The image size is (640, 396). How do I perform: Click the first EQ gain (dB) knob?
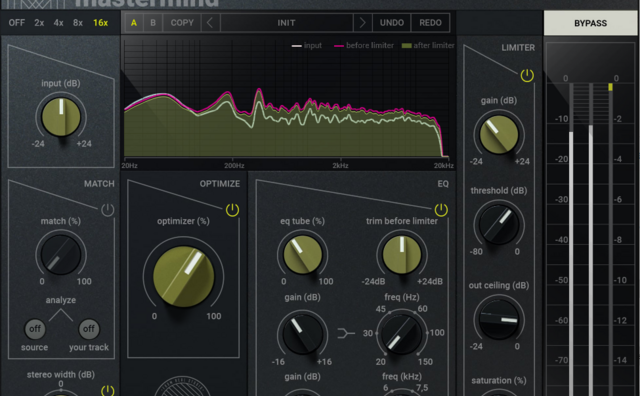pyautogui.click(x=302, y=334)
